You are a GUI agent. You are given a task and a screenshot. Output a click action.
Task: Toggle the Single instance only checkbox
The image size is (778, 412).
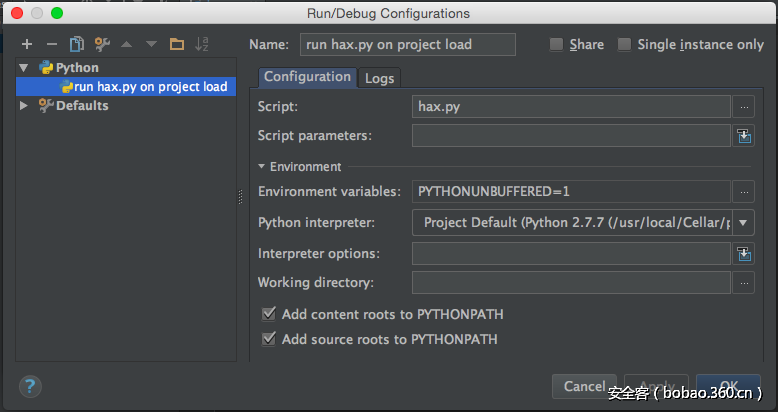625,45
